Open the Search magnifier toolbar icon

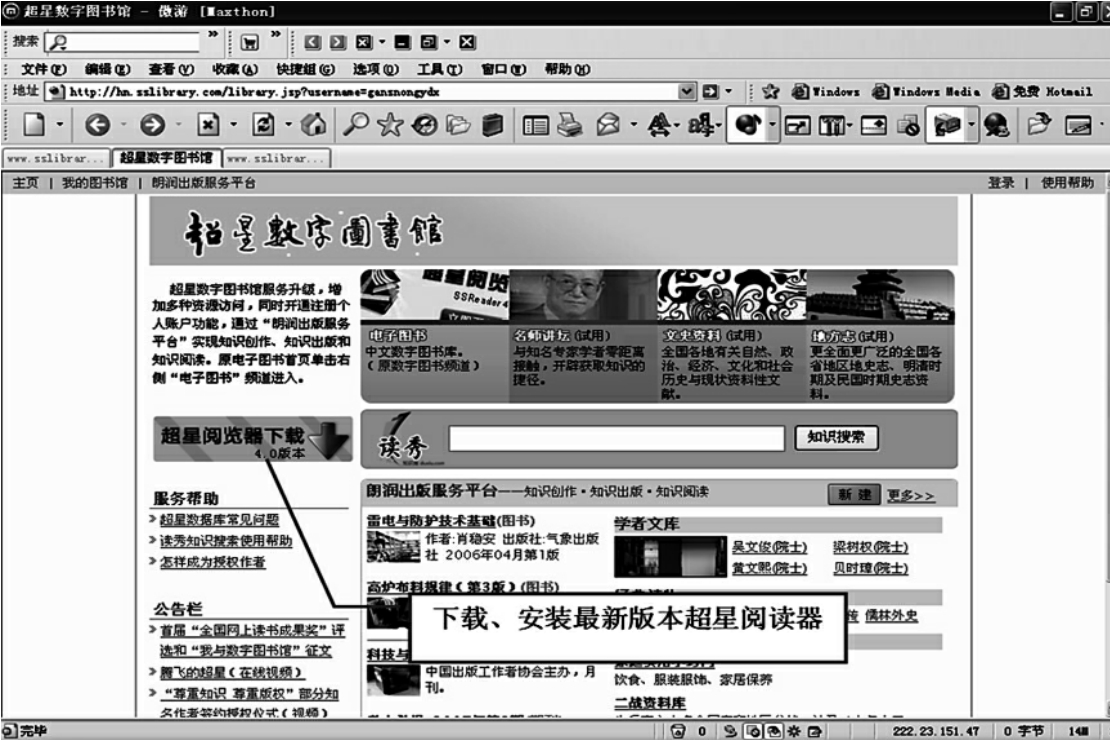point(355,125)
